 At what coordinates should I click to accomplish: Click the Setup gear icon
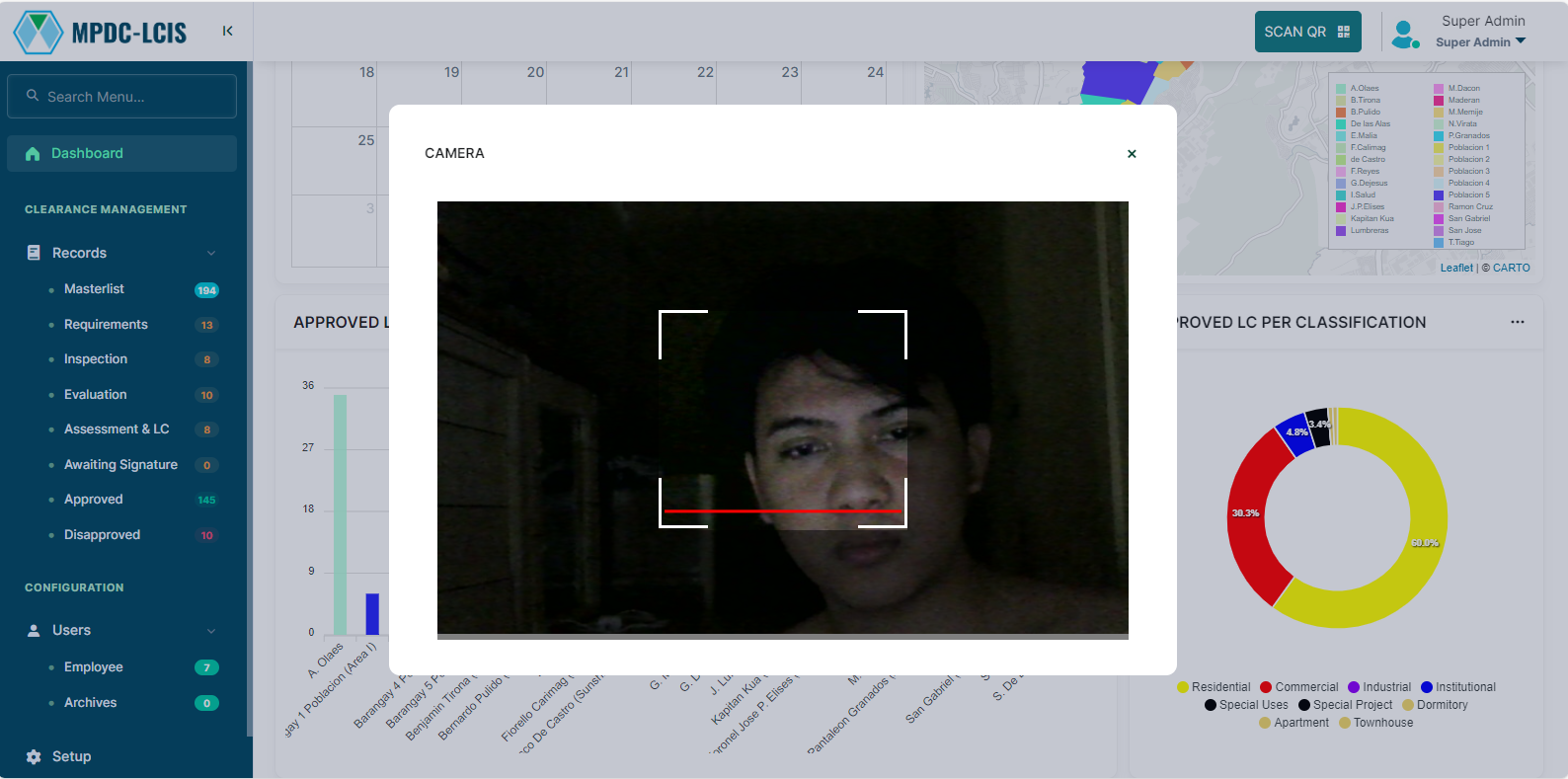(34, 756)
